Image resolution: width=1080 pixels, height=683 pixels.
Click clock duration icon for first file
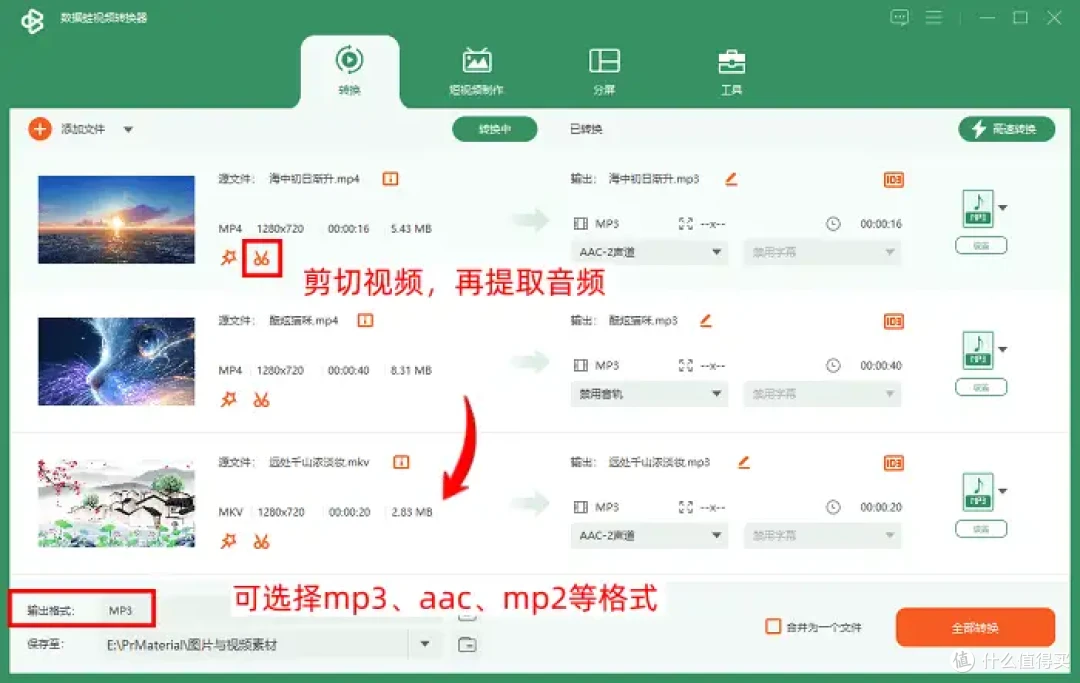point(833,224)
